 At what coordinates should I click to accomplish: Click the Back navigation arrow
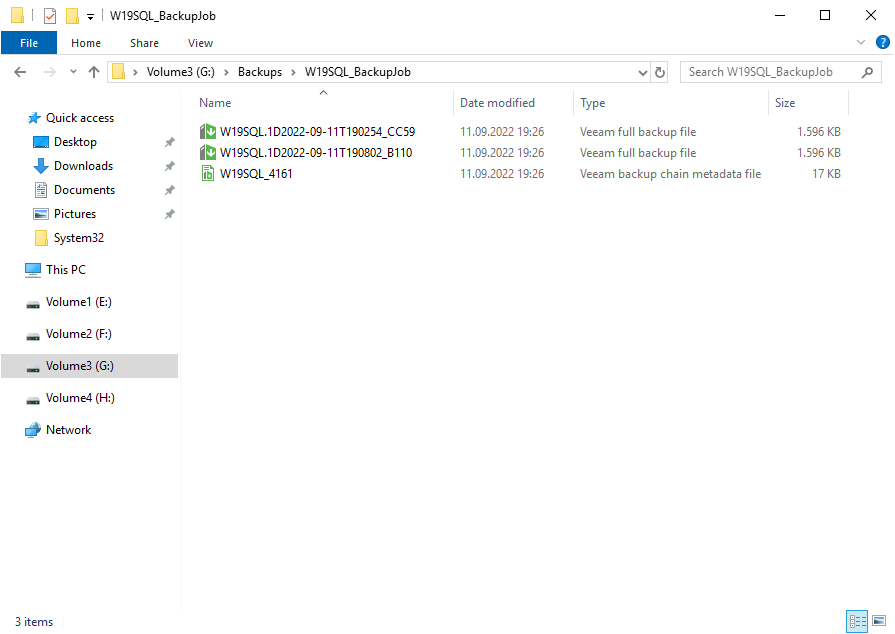[x=20, y=72]
